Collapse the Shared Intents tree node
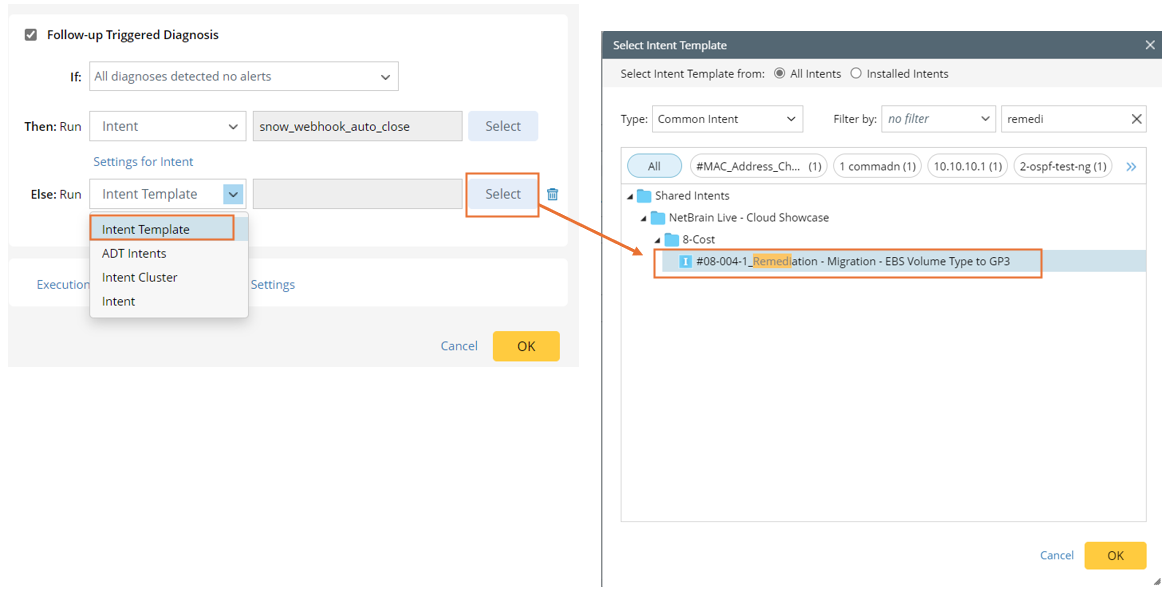1162x591 pixels. pos(630,196)
